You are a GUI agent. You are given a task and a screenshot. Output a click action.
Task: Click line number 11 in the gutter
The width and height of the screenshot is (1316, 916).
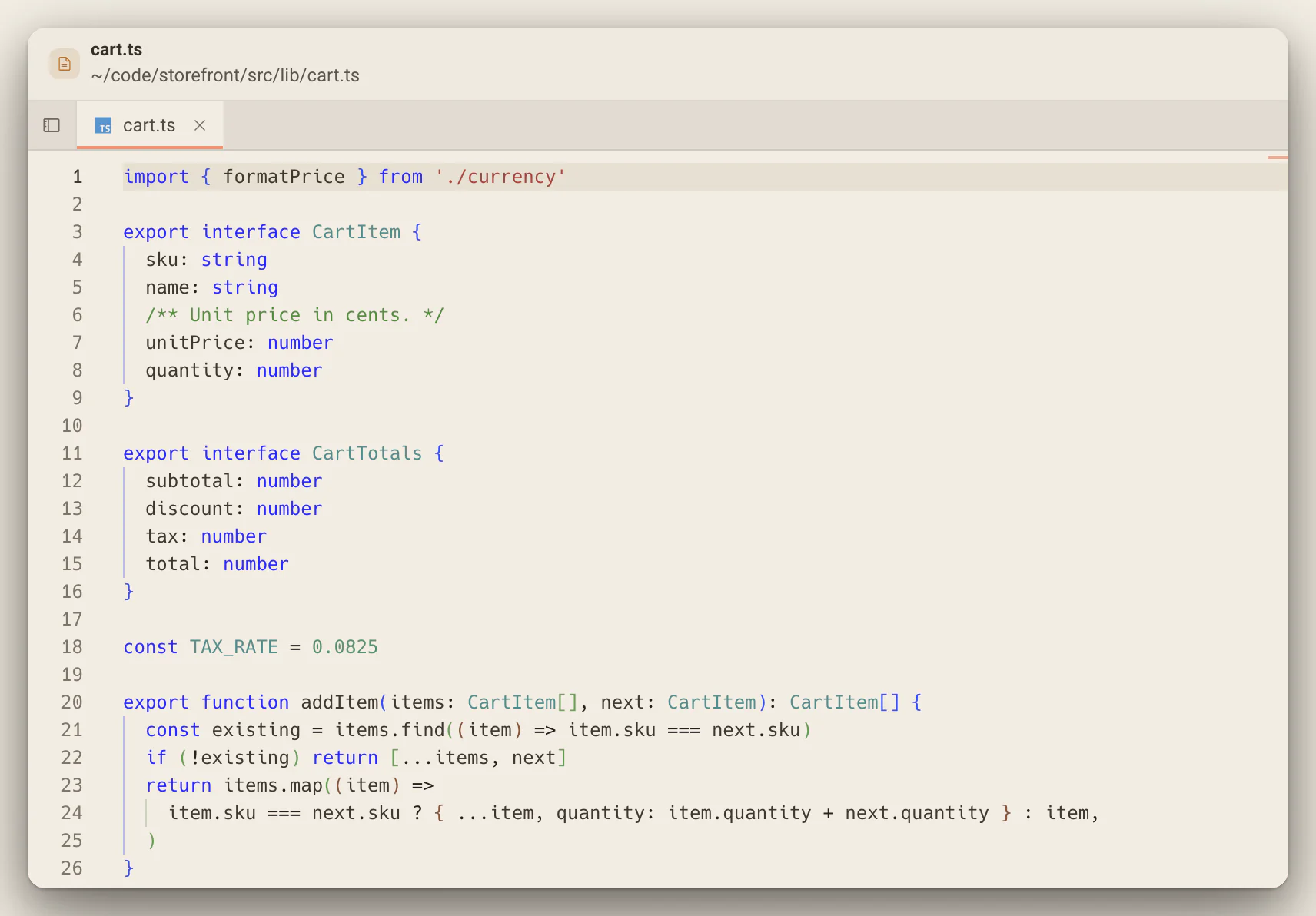72,453
